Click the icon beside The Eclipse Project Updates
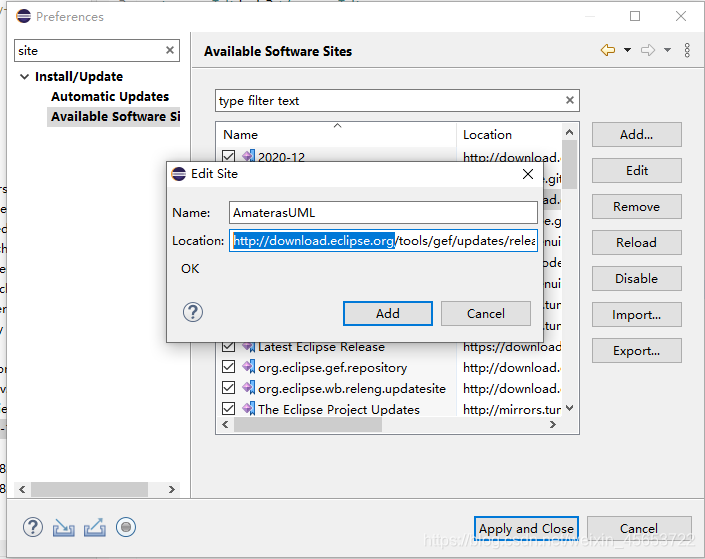Viewport: 705px width, 559px height. (249, 408)
